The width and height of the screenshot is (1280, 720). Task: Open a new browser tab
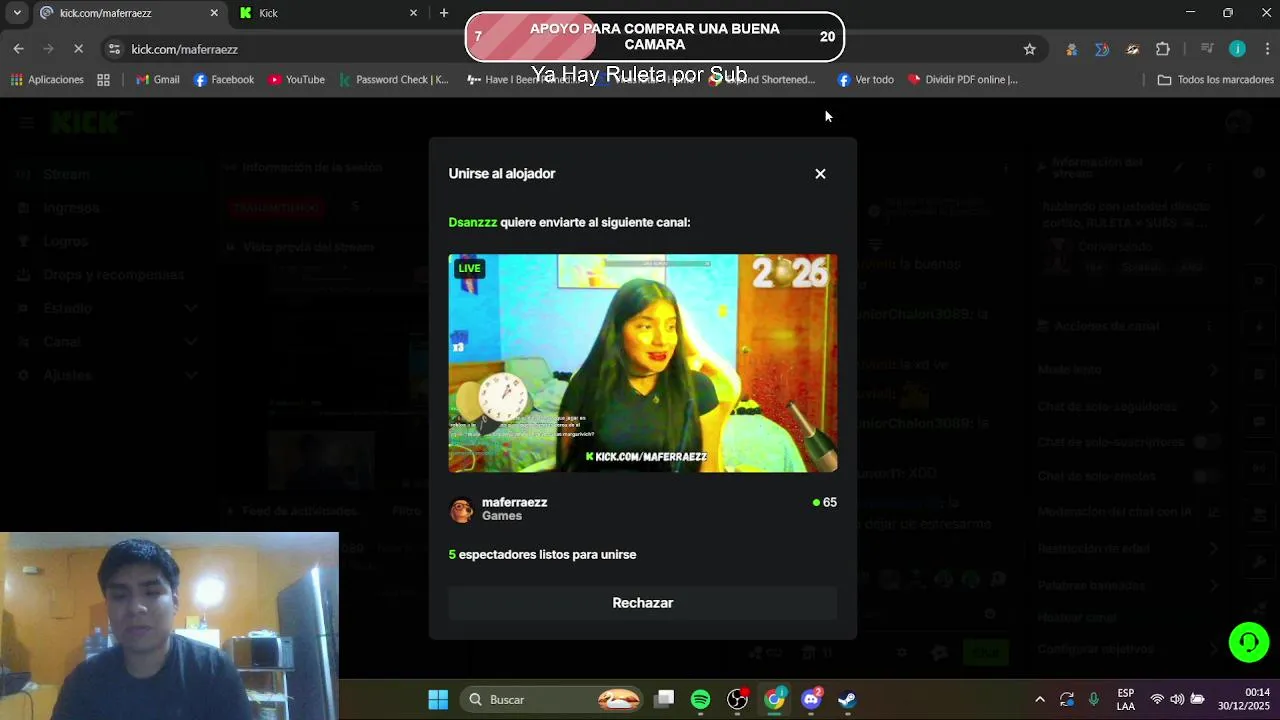point(444,13)
